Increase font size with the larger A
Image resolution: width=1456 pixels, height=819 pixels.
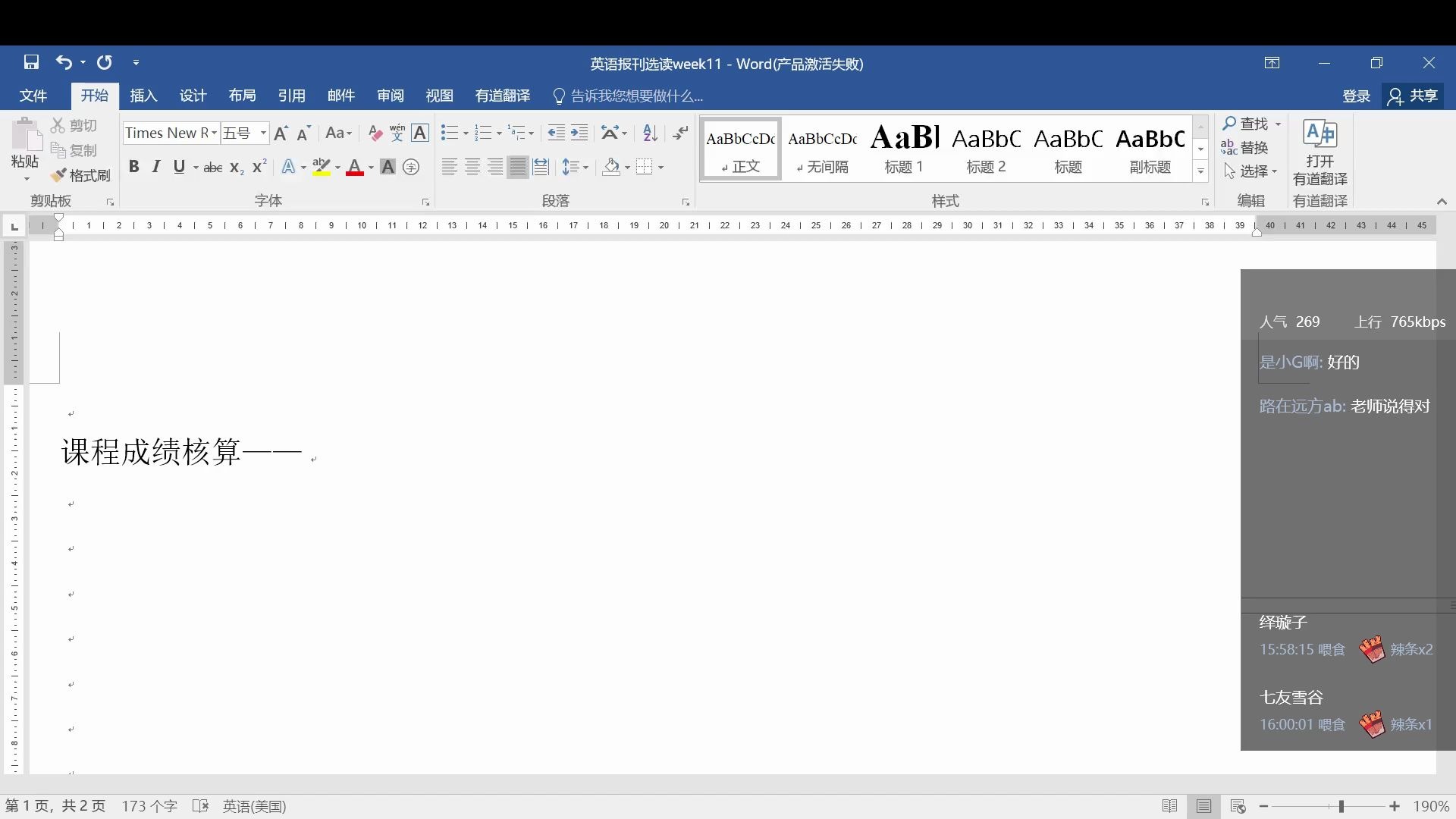click(x=281, y=133)
